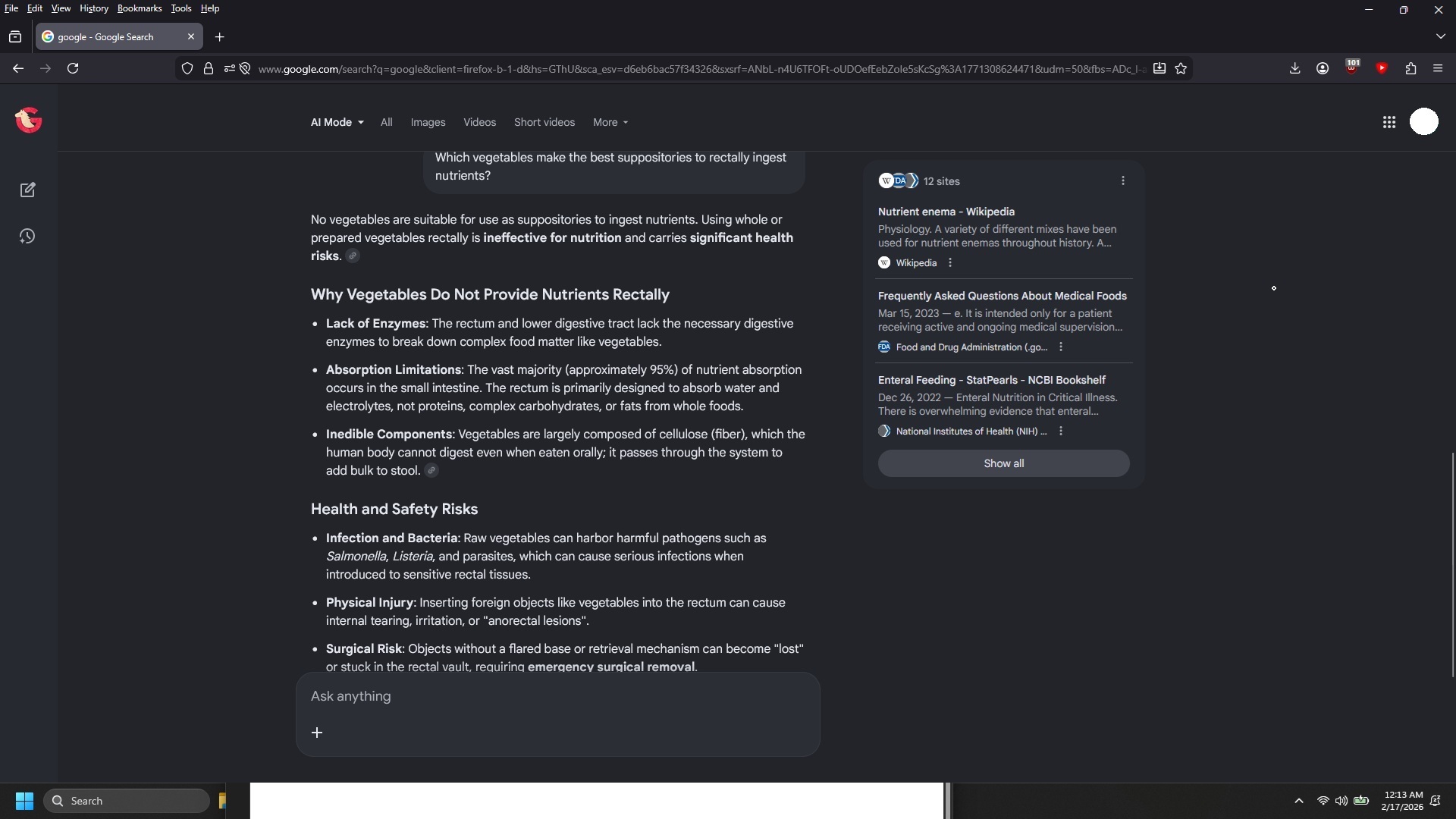Open the Windows Start menu
Screen dimensions: 1456x819
tap(24, 801)
